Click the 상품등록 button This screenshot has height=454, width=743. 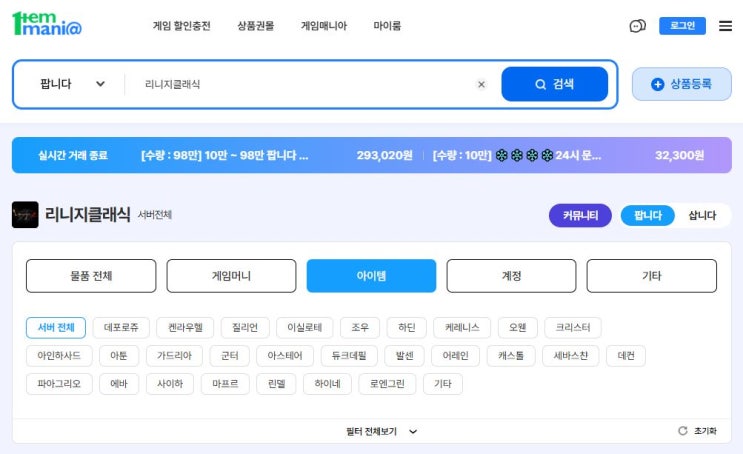click(x=681, y=84)
